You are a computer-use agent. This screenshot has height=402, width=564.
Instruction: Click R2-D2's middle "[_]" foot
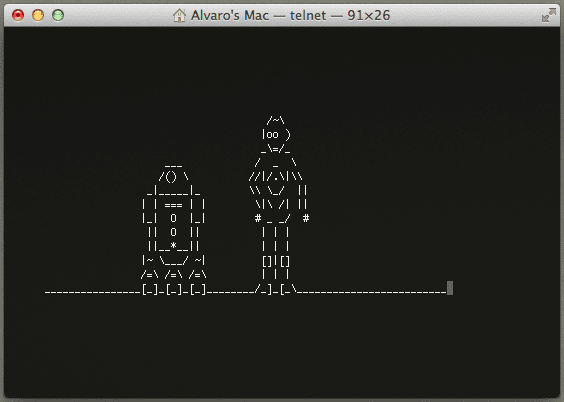click(174, 289)
